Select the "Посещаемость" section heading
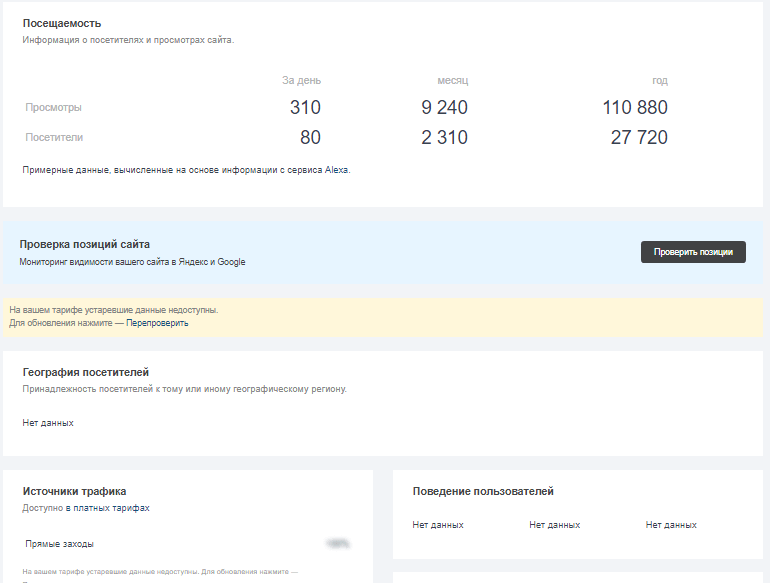Screen dimensions: 770x583 62,23
